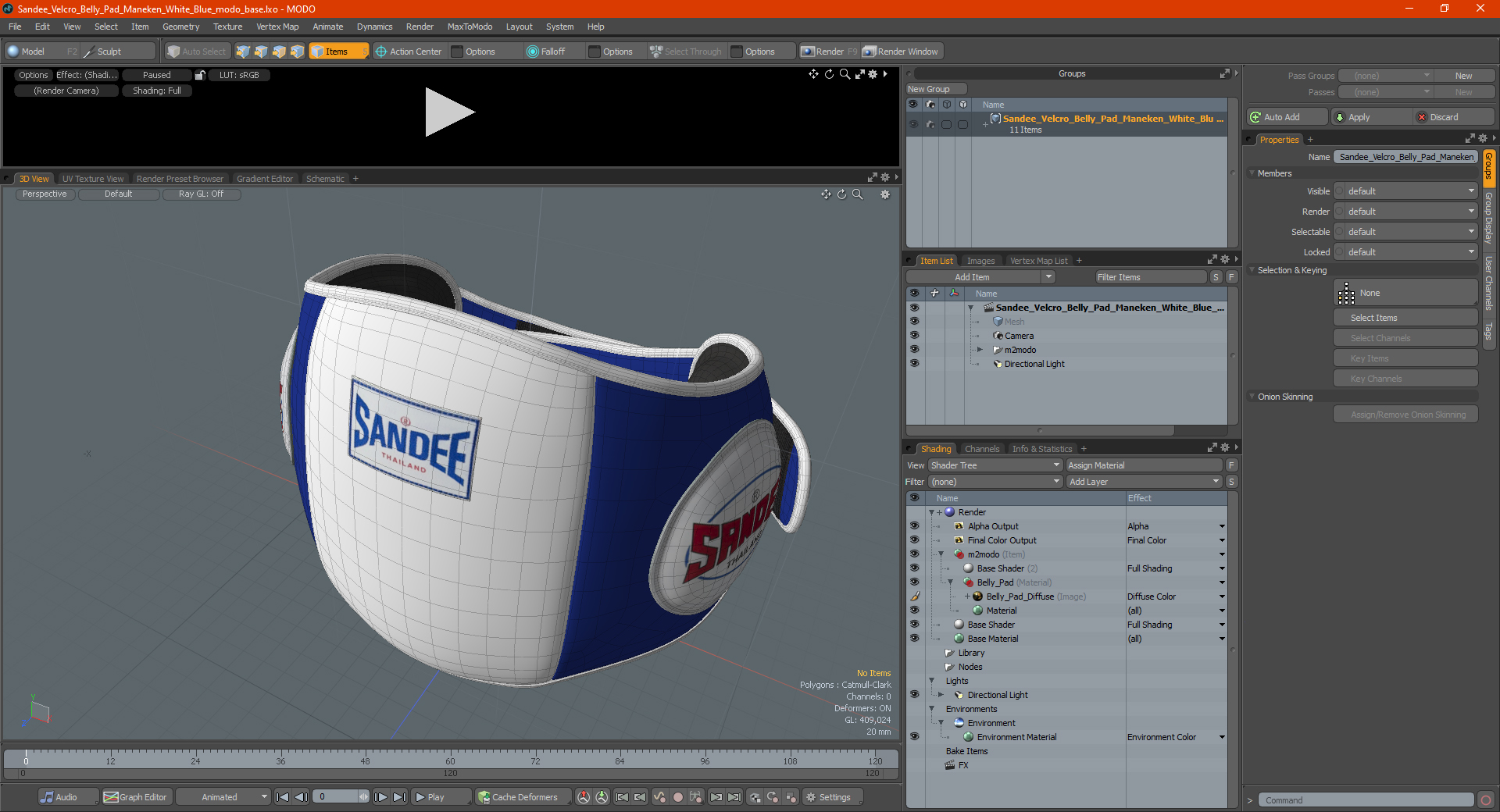
Task: Click Apply button in Pass Groups
Action: [x=1371, y=117]
